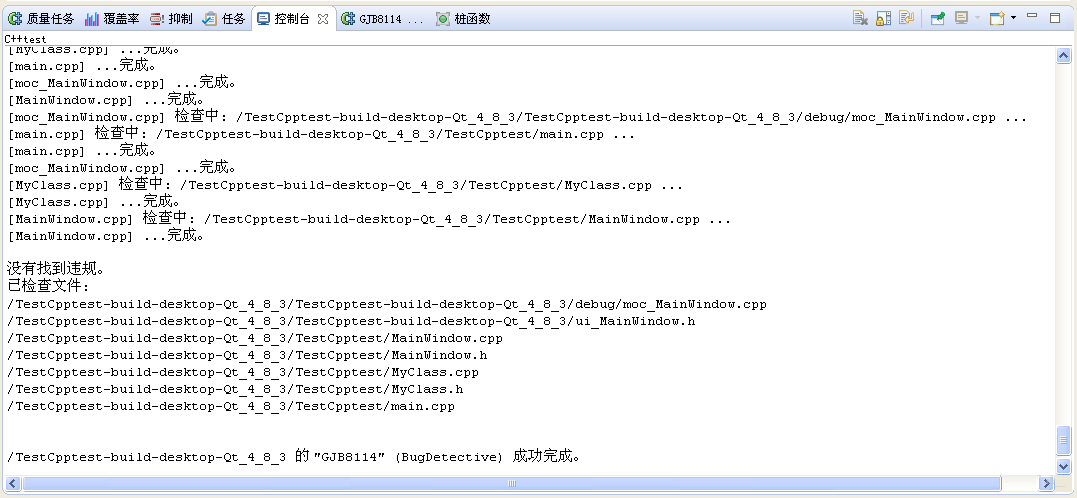Clear the console output
The height and width of the screenshot is (498, 1077).
[860, 19]
